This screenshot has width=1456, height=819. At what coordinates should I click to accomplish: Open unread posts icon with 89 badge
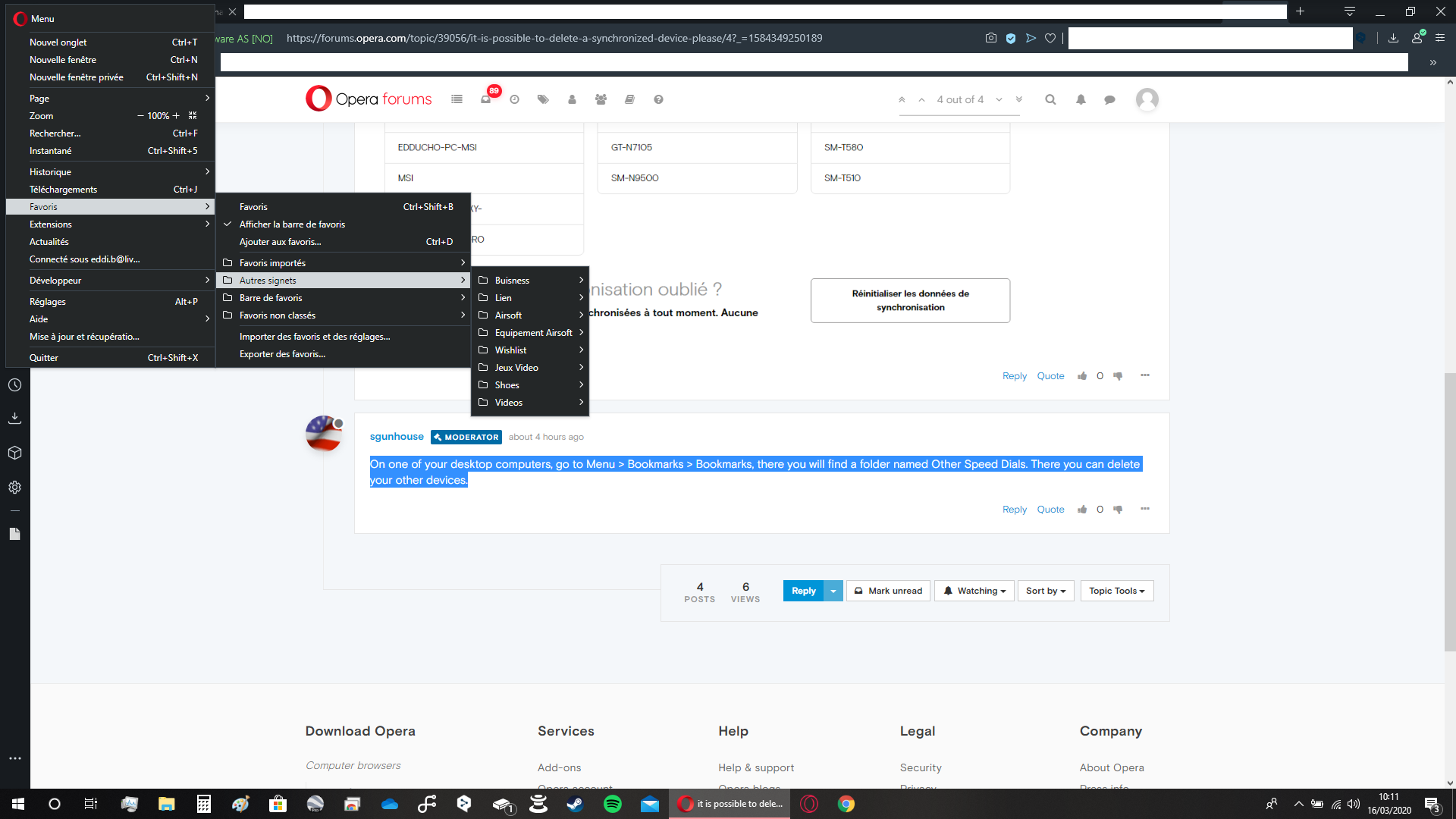tap(487, 99)
